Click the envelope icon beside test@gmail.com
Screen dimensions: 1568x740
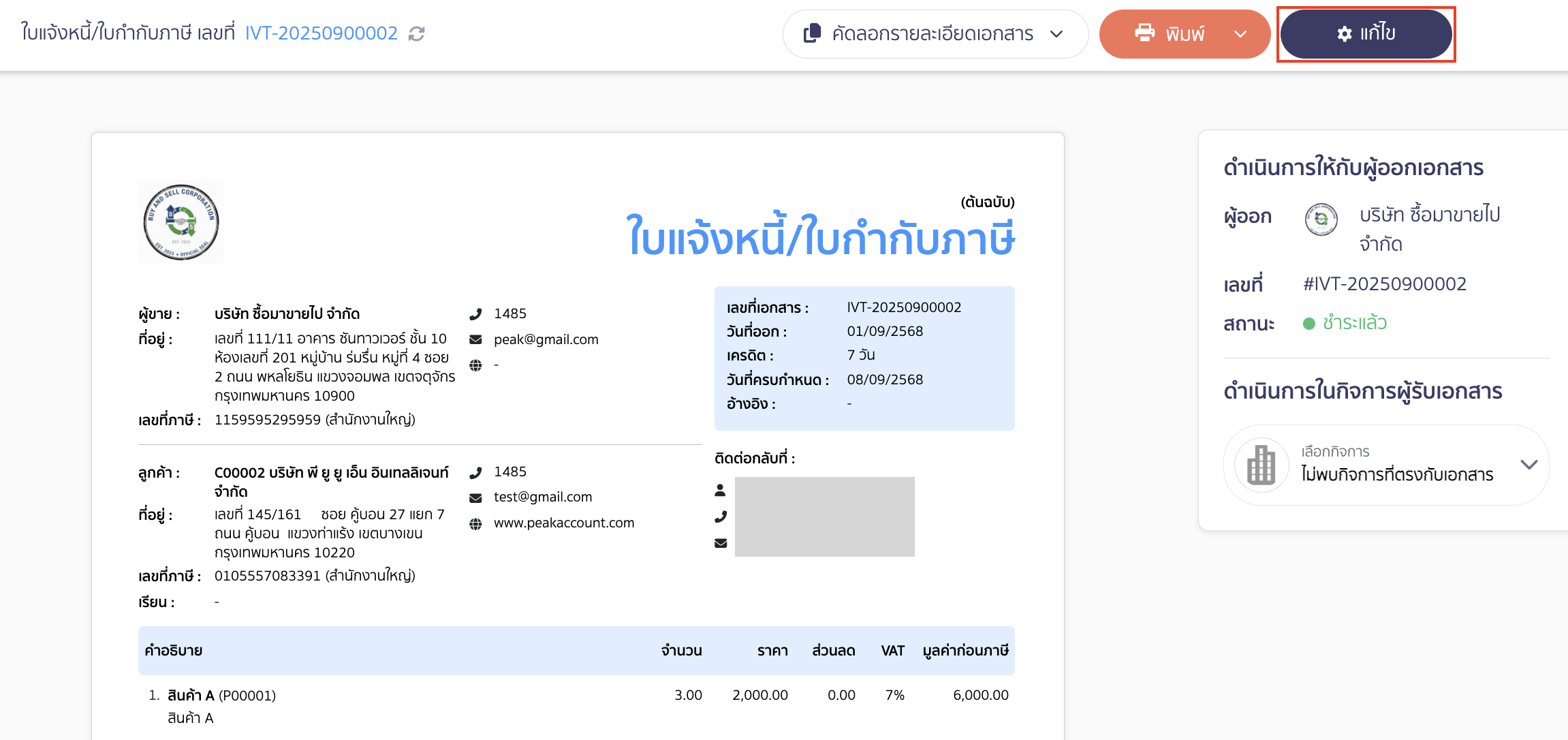[x=475, y=497]
